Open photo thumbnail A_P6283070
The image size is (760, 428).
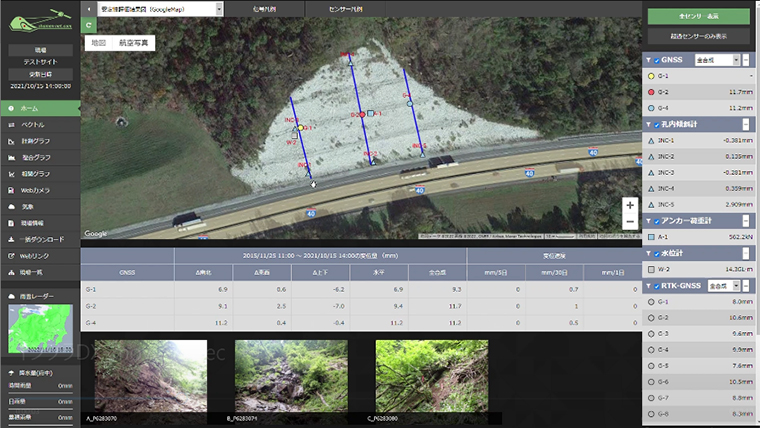point(151,376)
